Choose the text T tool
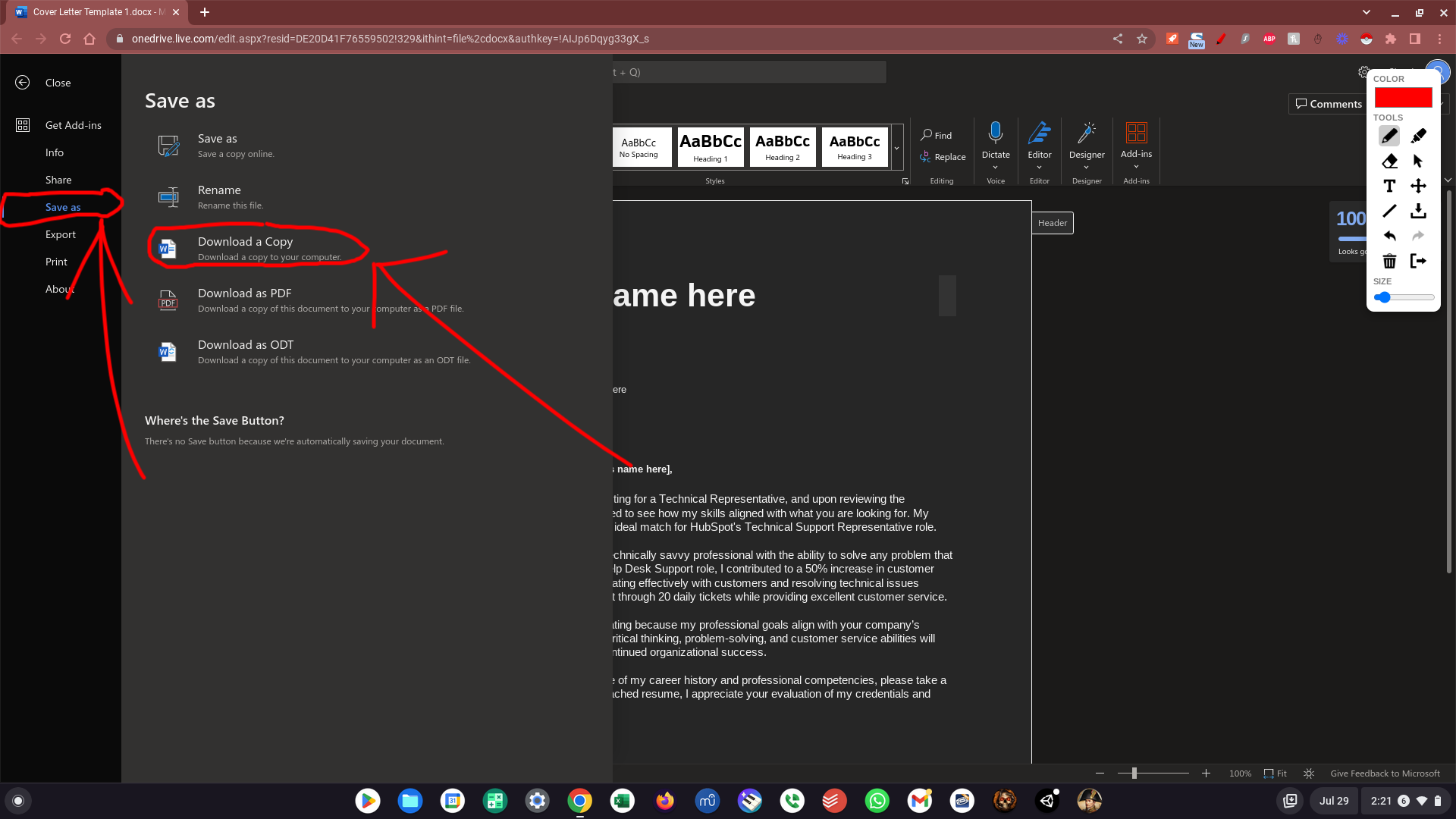The height and width of the screenshot is (819, 1456). click(x=1389, y=186)
